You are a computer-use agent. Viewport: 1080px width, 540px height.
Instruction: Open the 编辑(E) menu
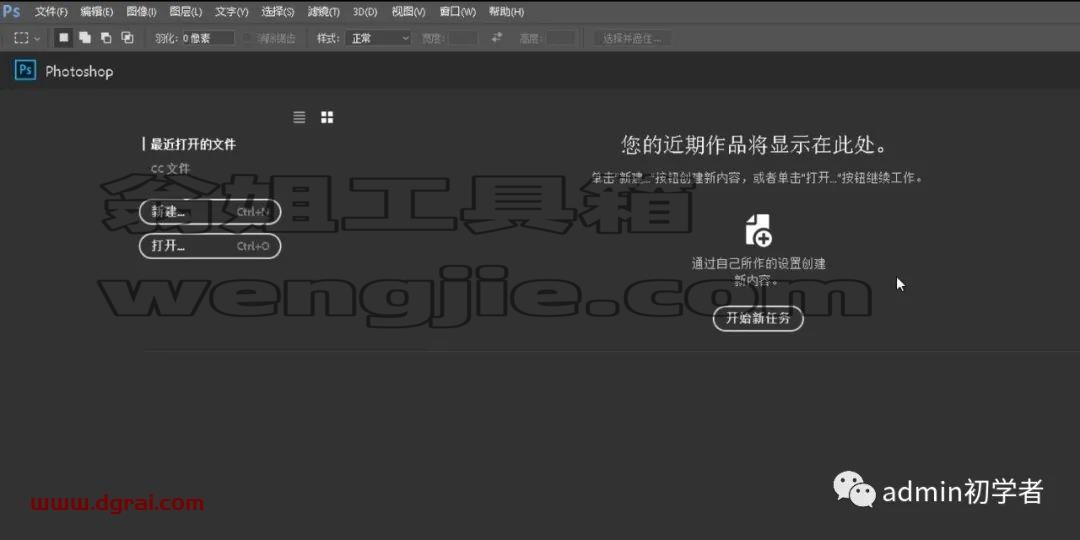pos(96,12)
